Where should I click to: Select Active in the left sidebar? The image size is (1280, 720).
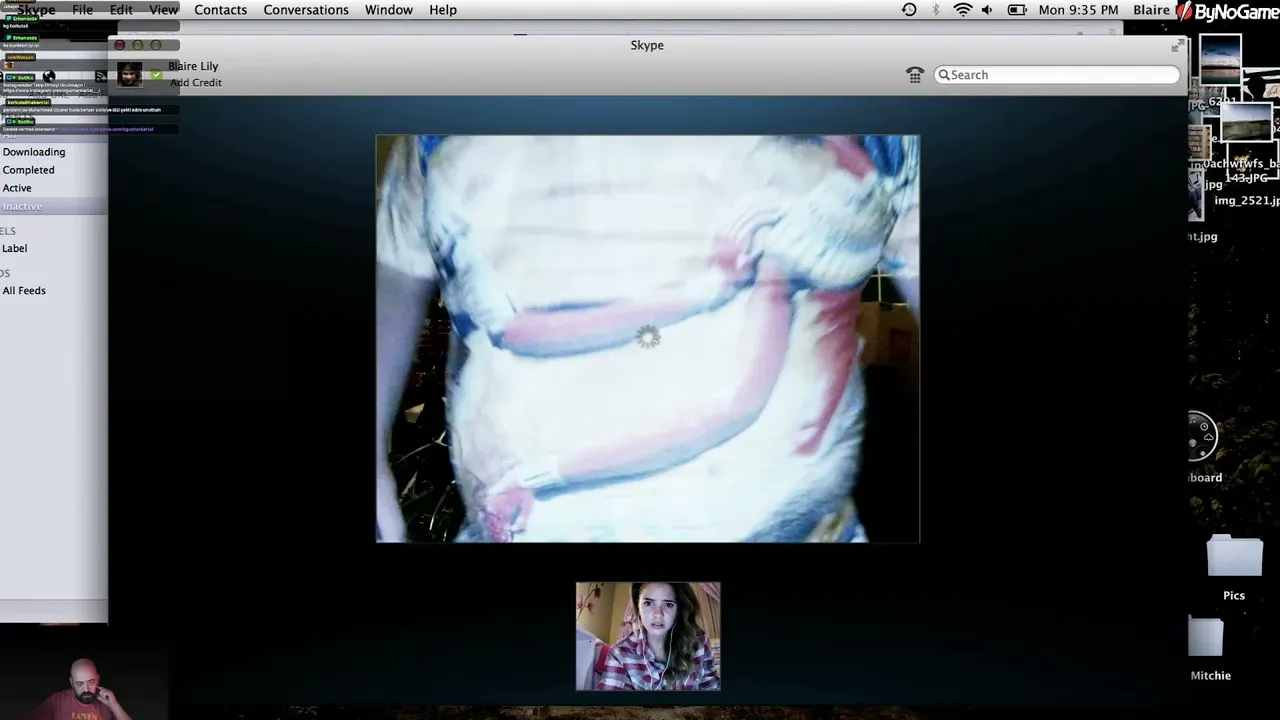point(17,188)
